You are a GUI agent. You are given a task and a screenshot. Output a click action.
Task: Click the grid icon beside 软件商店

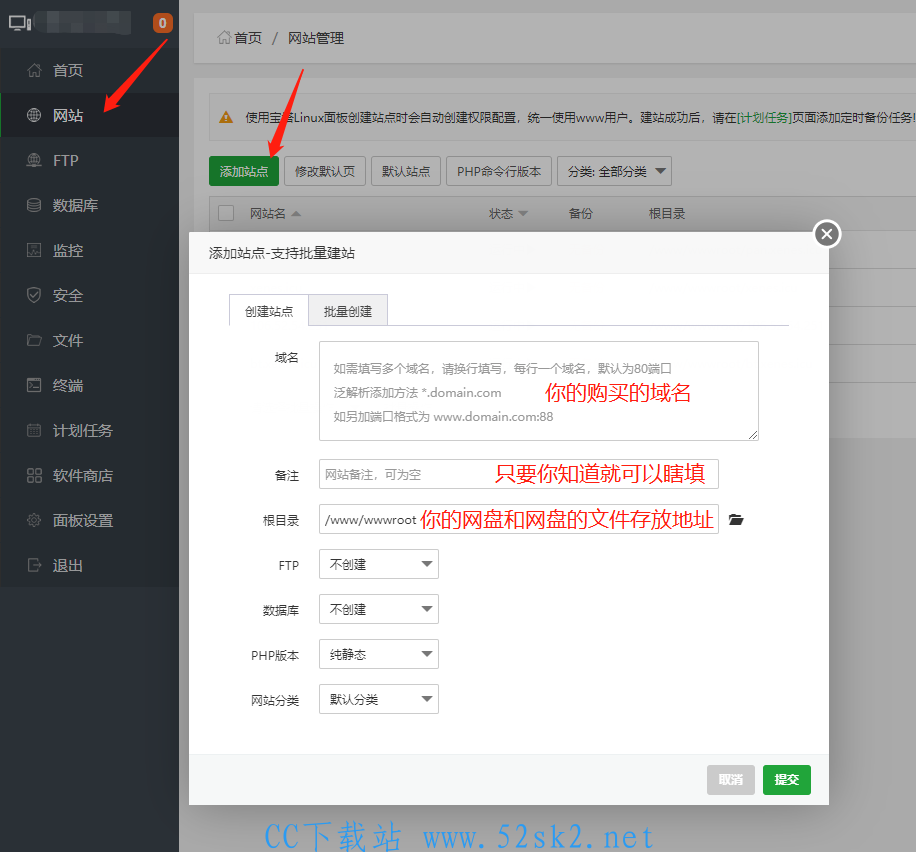pos(34,476)
